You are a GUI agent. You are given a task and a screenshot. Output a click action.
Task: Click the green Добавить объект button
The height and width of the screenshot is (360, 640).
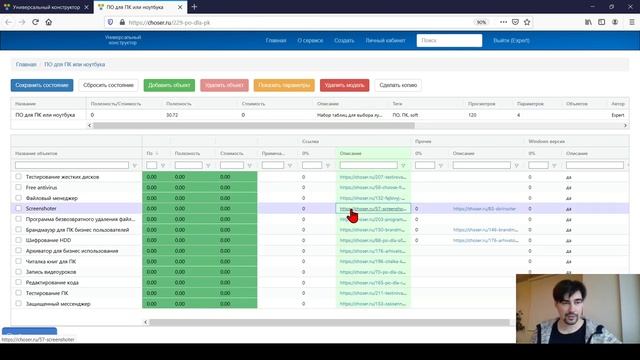pos(169,85)
